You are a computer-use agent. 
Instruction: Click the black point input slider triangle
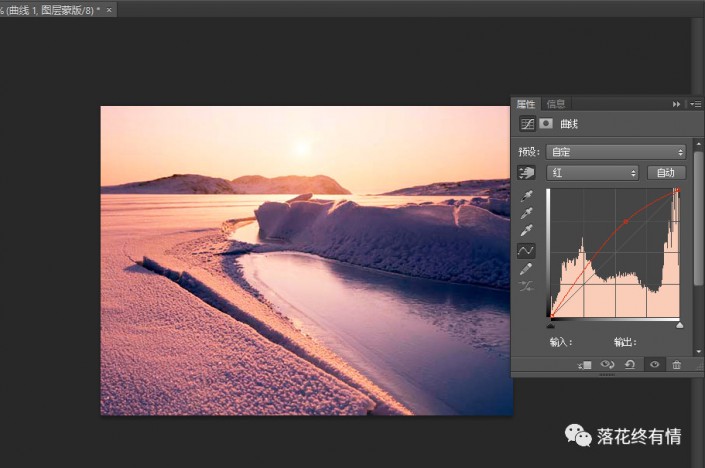click(551, 325)
